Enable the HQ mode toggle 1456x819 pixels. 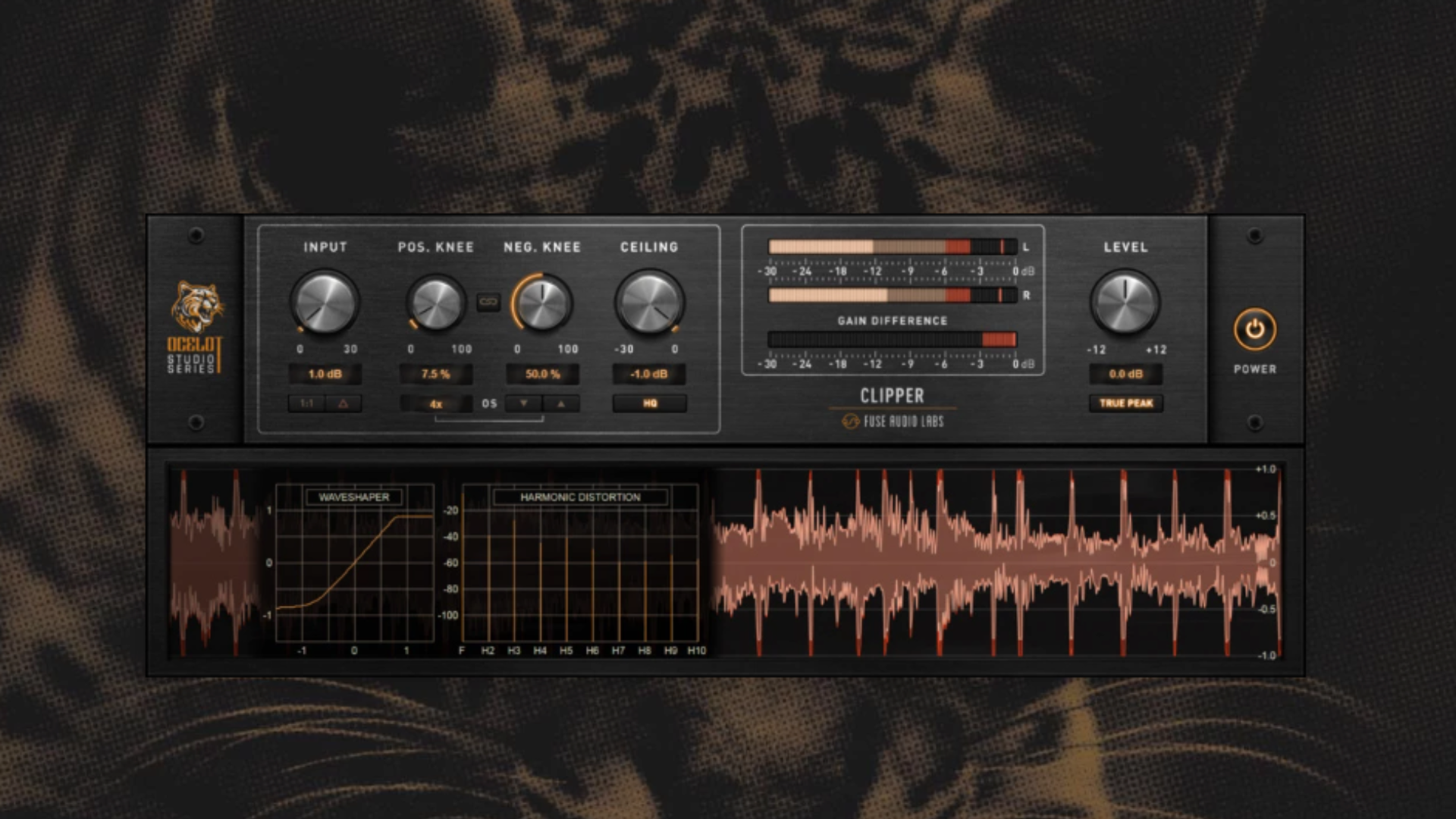(650, 403)
